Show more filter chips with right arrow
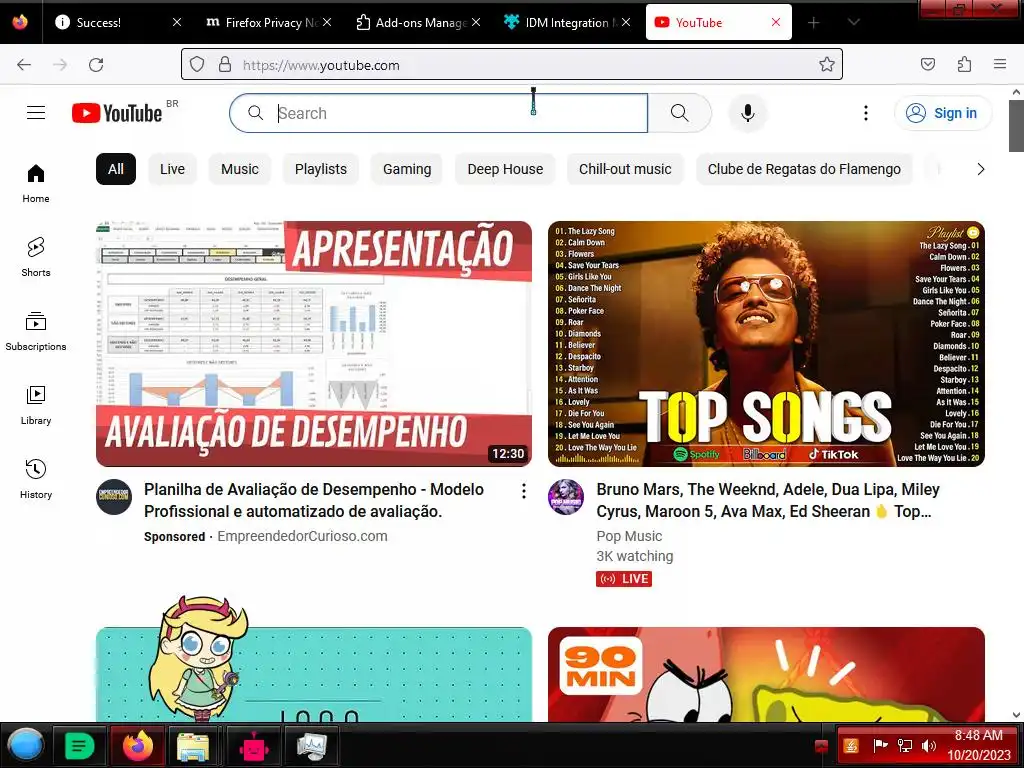1024x768 pixels. point(980,169)
